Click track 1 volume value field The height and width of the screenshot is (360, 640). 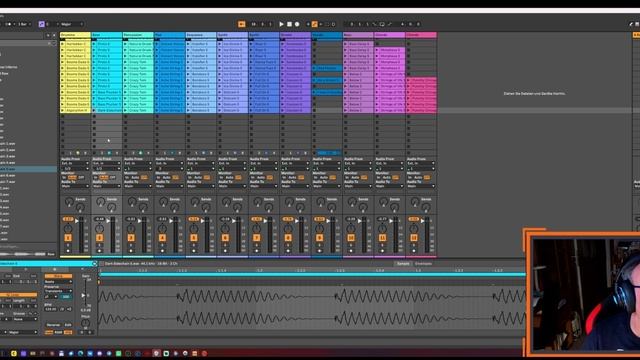[x=68, y=219]
